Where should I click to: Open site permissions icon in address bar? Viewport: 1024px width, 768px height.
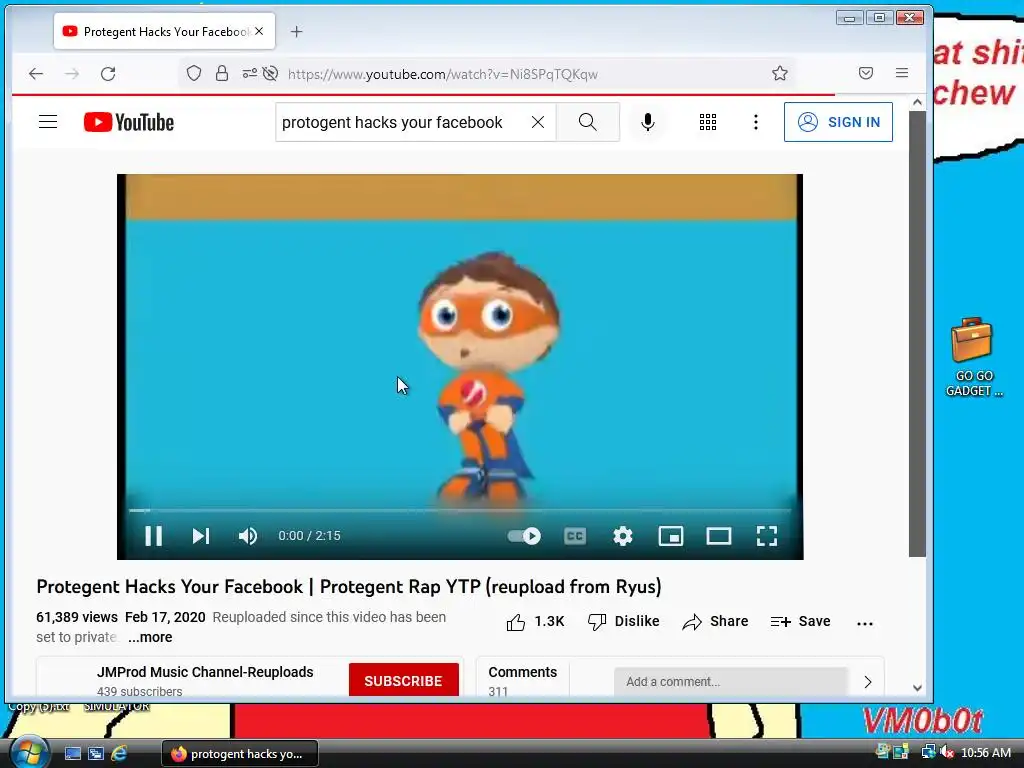pos(249,73)
